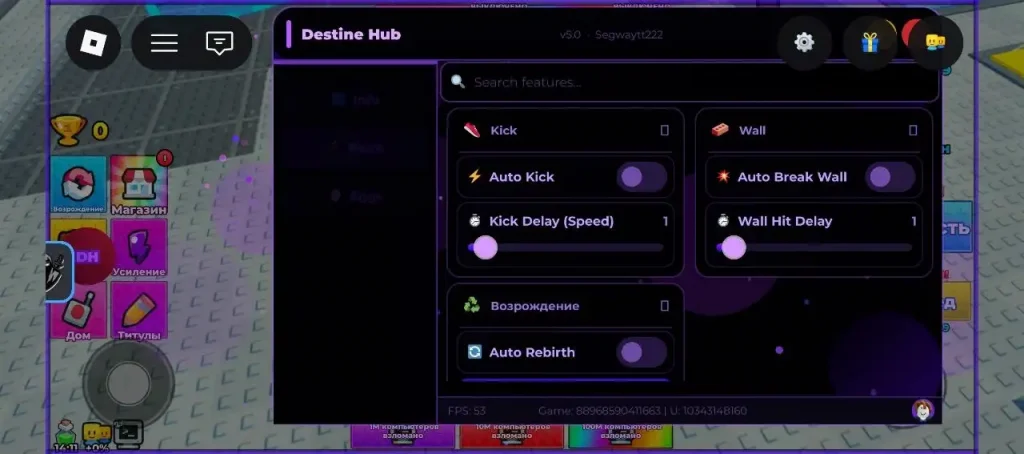The image size is (1024, 454).
Task: Tap the yellow friends boost +0% icon
Action: tap(97, 435)
